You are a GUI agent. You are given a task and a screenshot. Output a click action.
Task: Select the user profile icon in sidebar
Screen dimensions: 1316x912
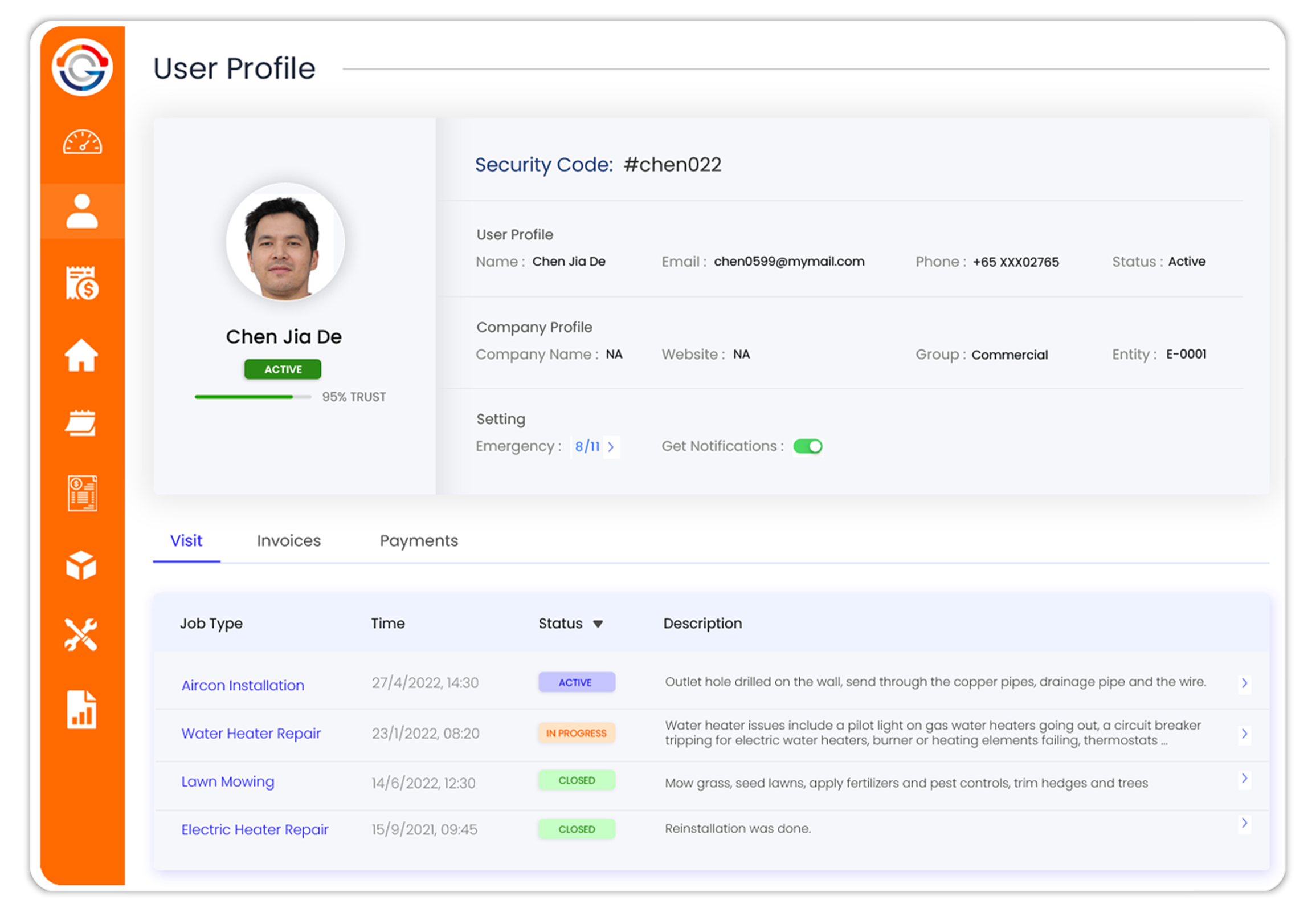82,211
